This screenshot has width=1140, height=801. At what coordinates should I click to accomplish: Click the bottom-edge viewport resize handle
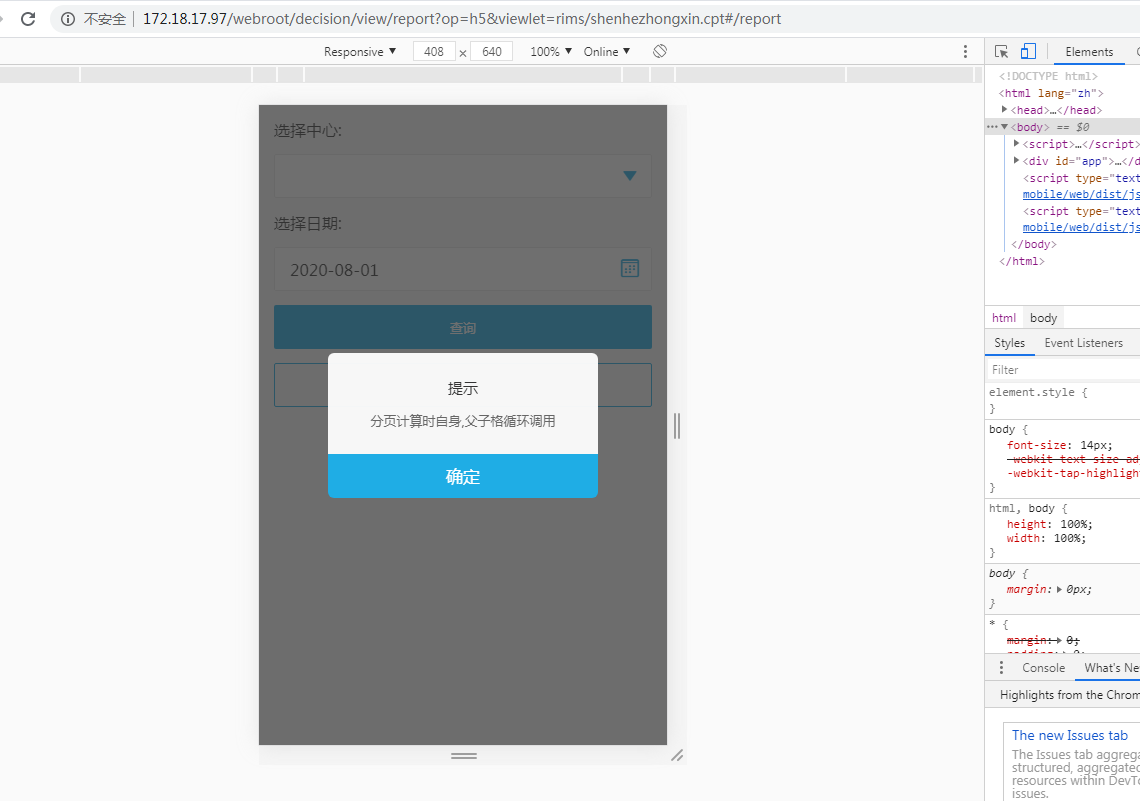point(464,756)
